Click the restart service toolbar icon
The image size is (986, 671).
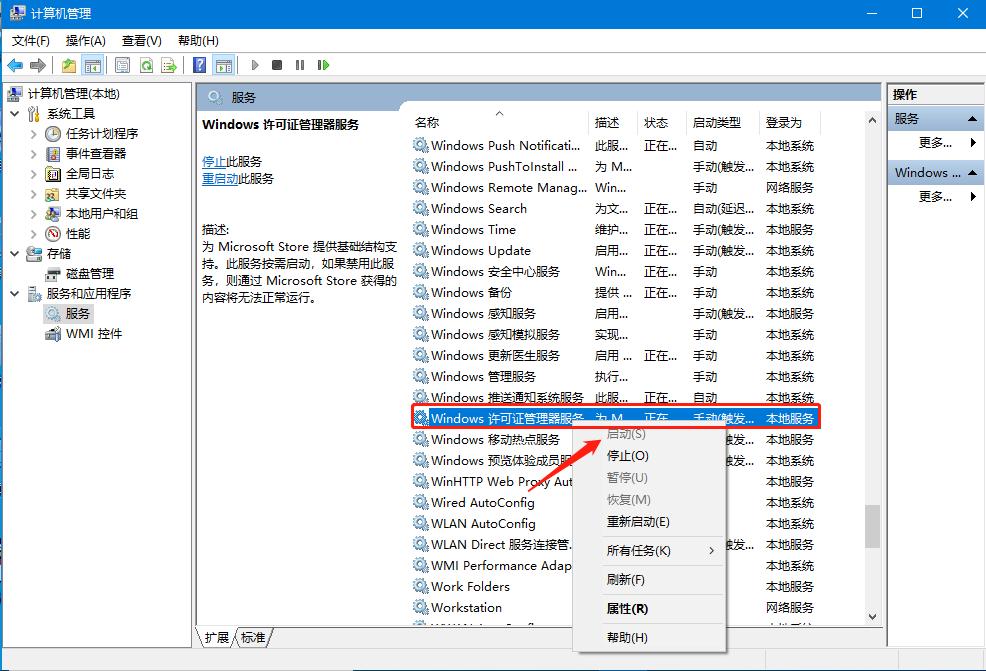click(324, 65)
